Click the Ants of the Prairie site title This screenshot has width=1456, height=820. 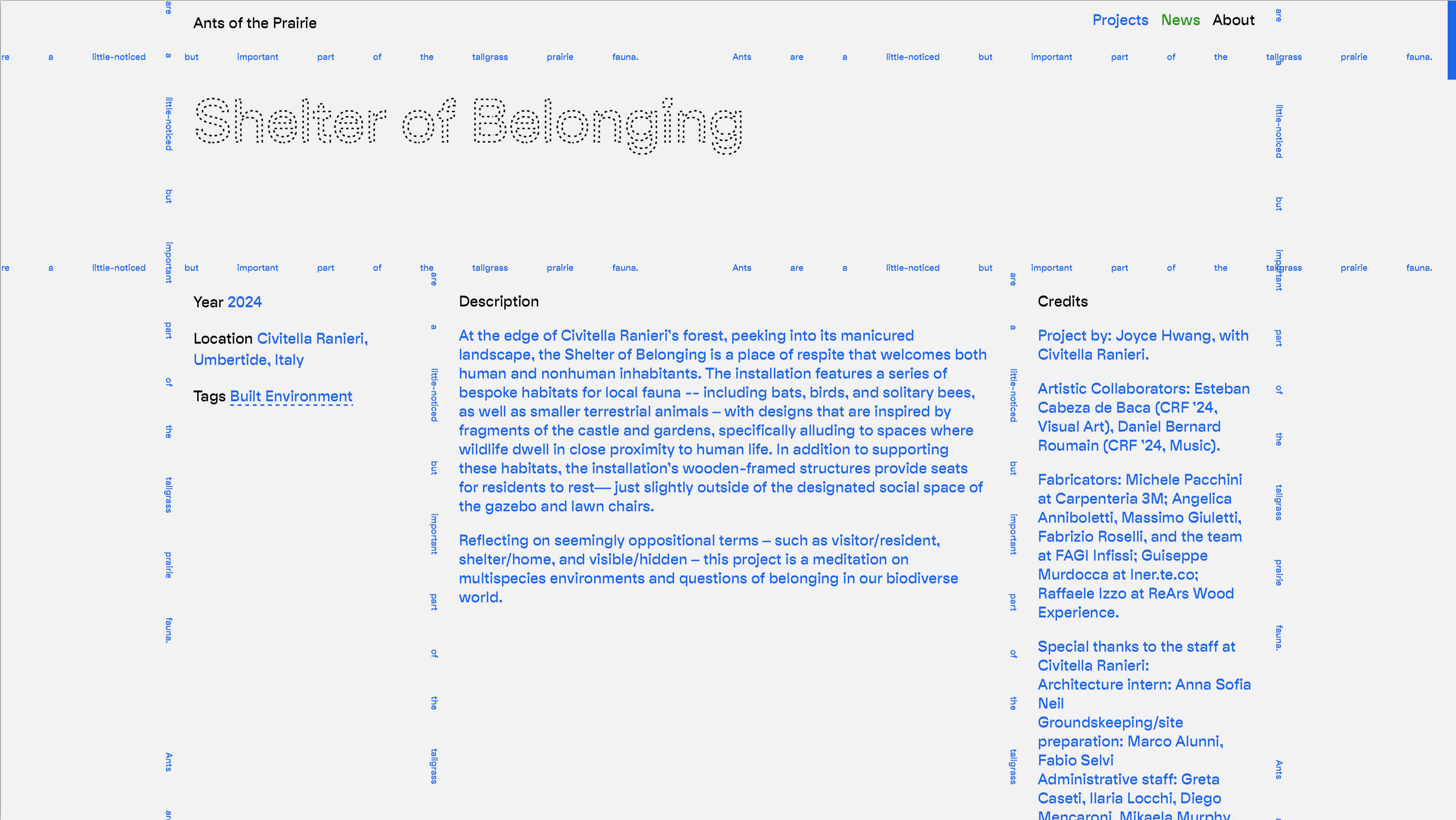pos(254,23)
